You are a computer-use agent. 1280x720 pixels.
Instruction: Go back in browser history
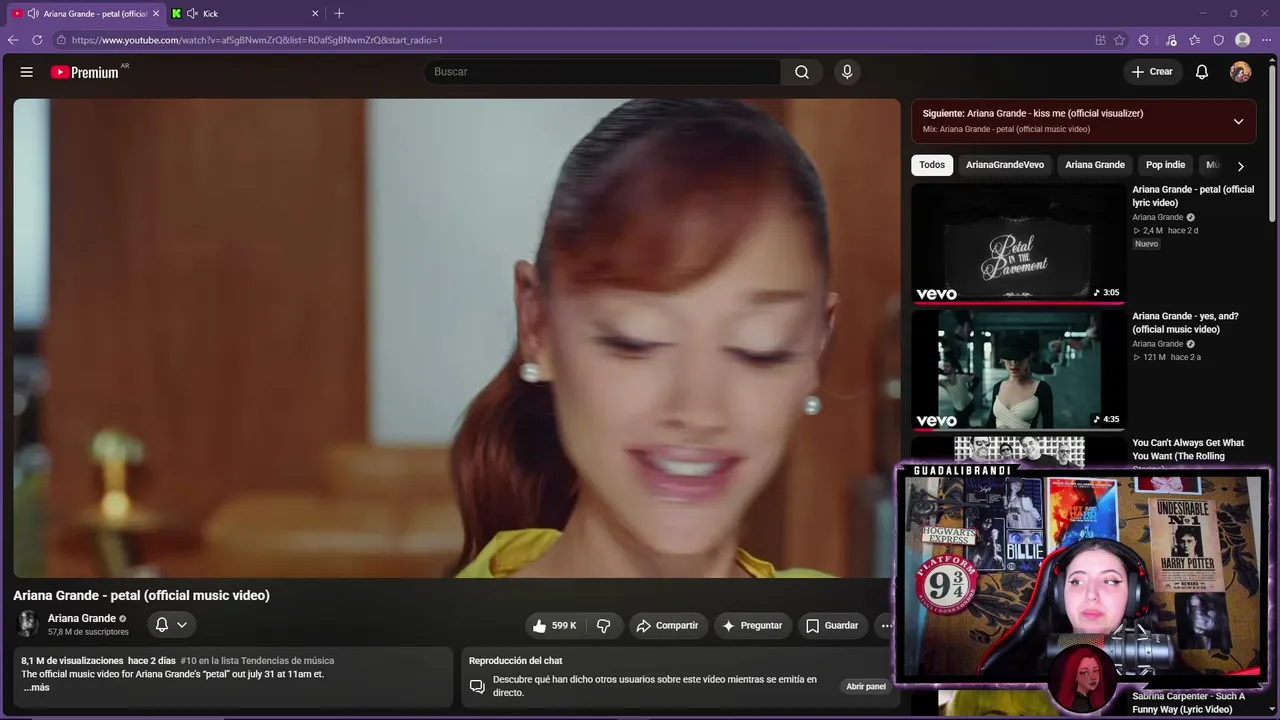click(13, 40)
